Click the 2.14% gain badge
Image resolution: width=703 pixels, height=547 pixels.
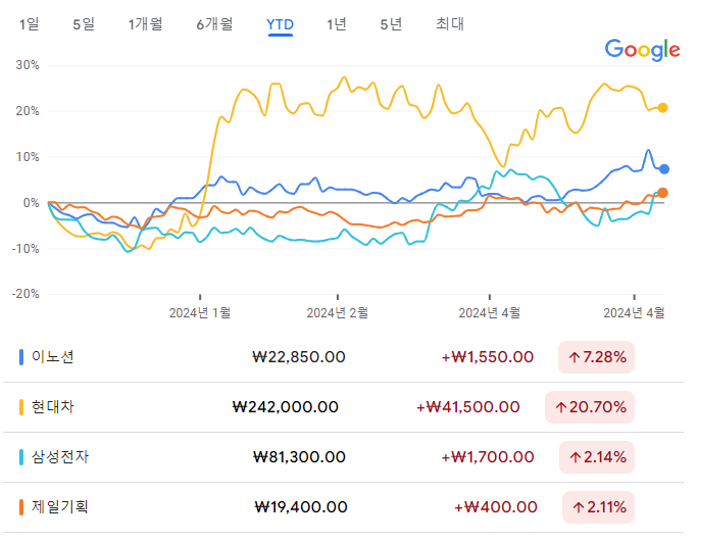point(597,457)
